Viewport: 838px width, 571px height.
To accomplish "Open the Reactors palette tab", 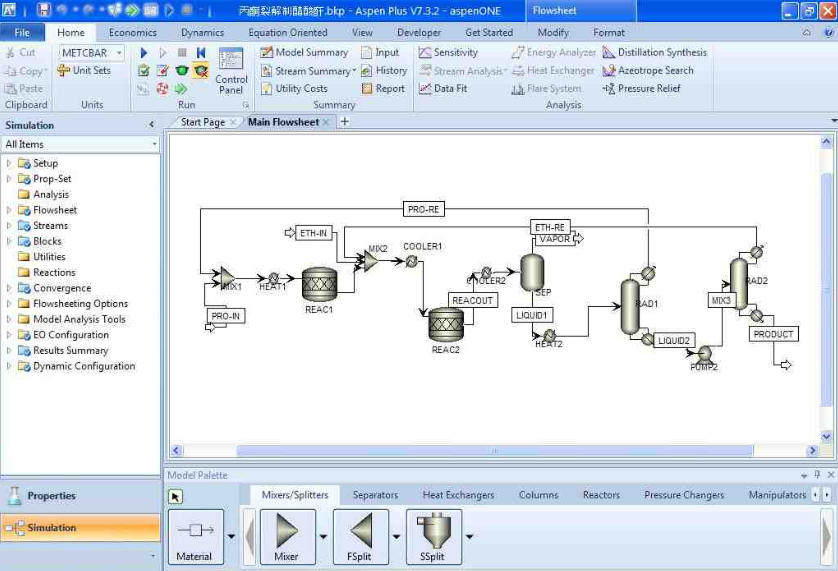I will click(x=601, y=495).
